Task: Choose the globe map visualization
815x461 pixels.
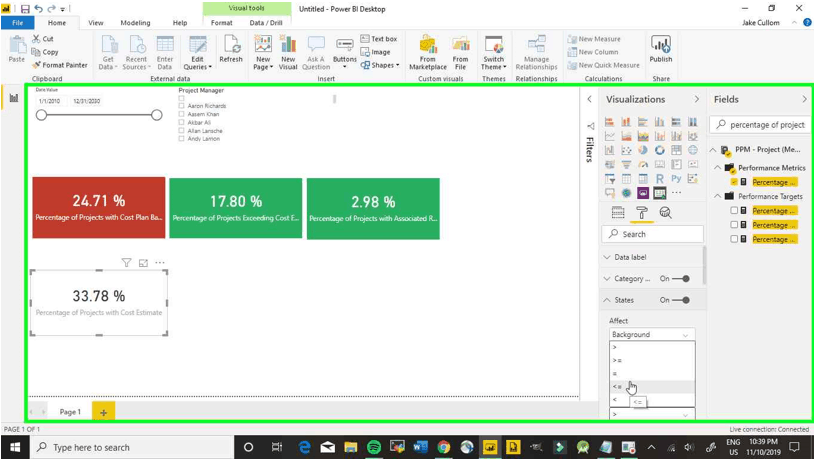Action: (693, 150)
